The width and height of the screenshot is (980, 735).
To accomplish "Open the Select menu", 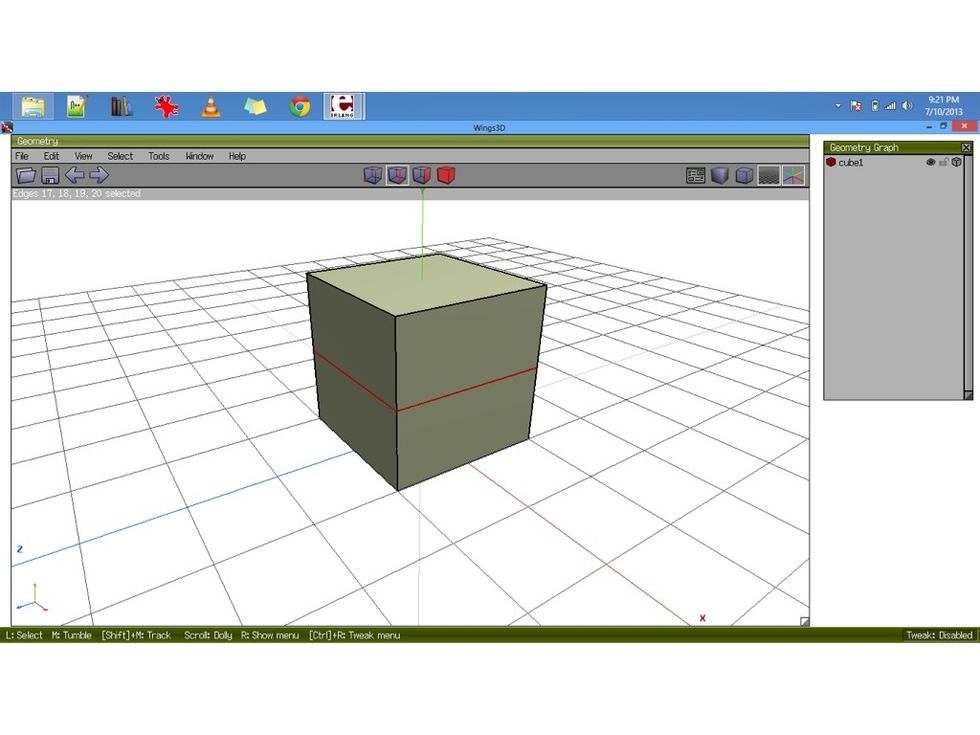I will [120, 156].
